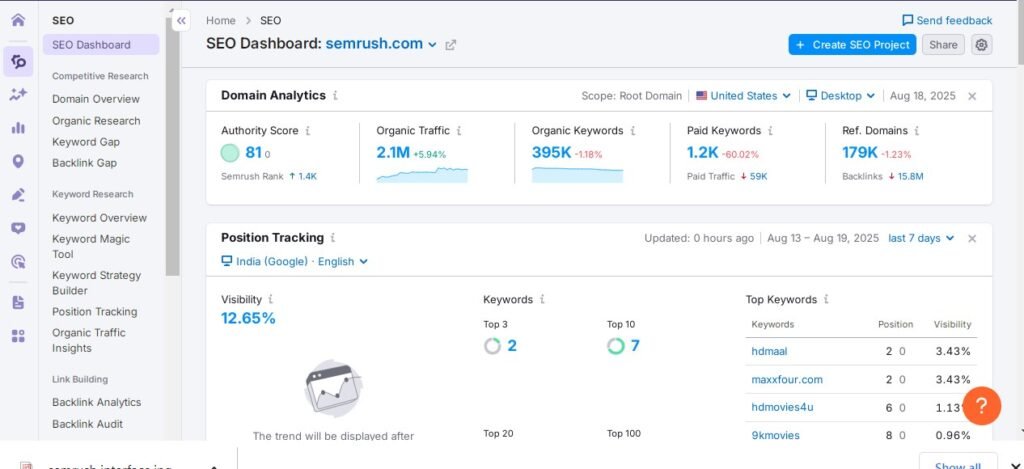
Task: Open the maxxfour.com keyword link
Action: point(787,380)
